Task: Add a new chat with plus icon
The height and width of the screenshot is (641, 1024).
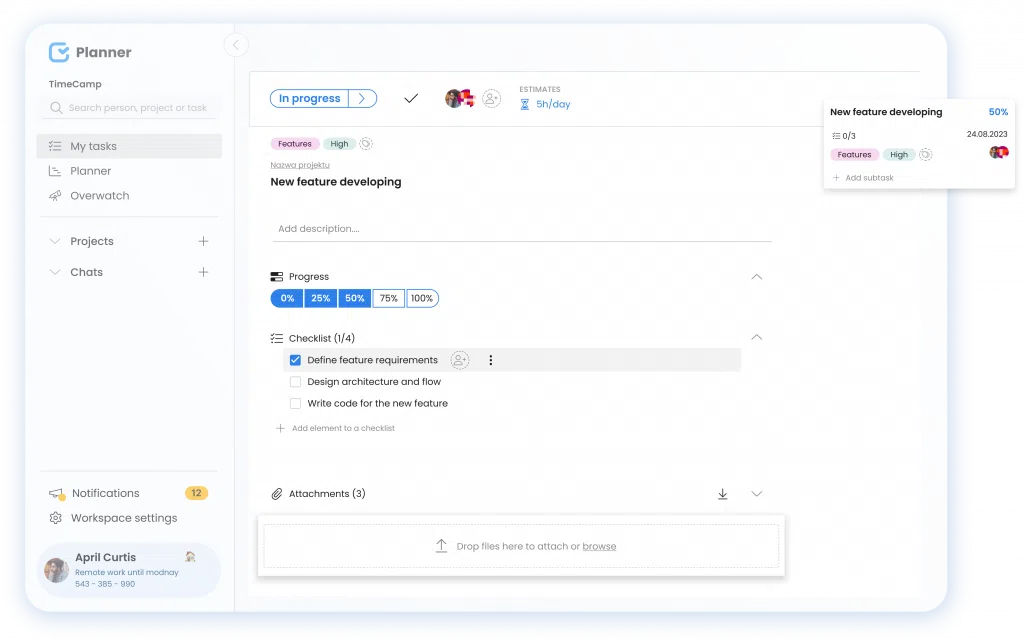Action: click(203, 272)
